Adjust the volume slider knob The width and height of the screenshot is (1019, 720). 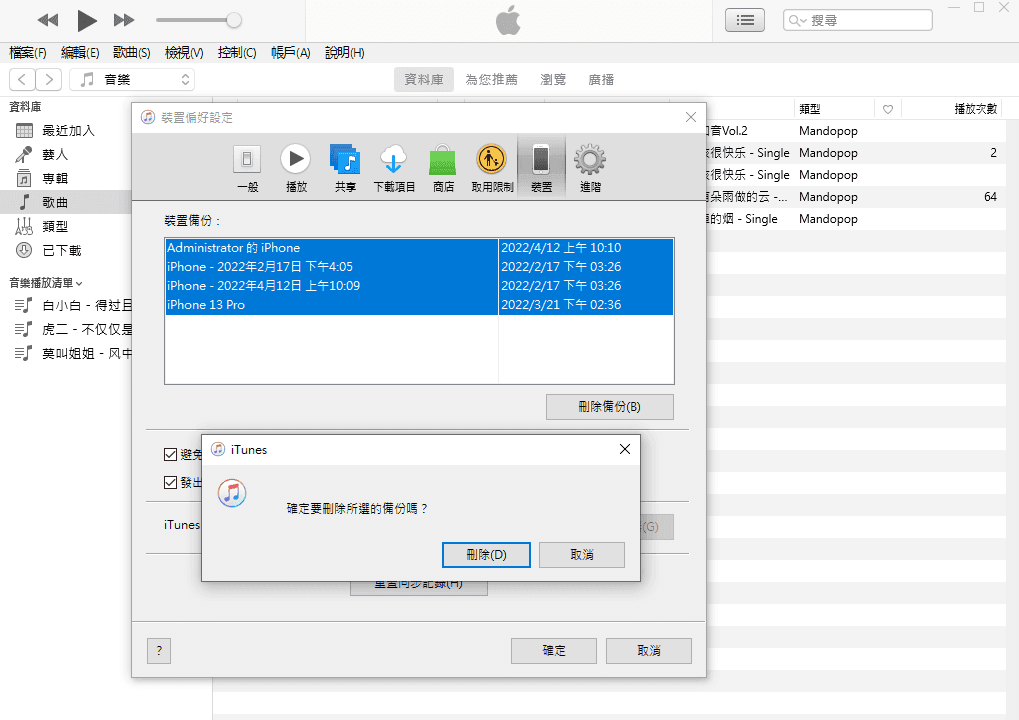click(234, 20)
